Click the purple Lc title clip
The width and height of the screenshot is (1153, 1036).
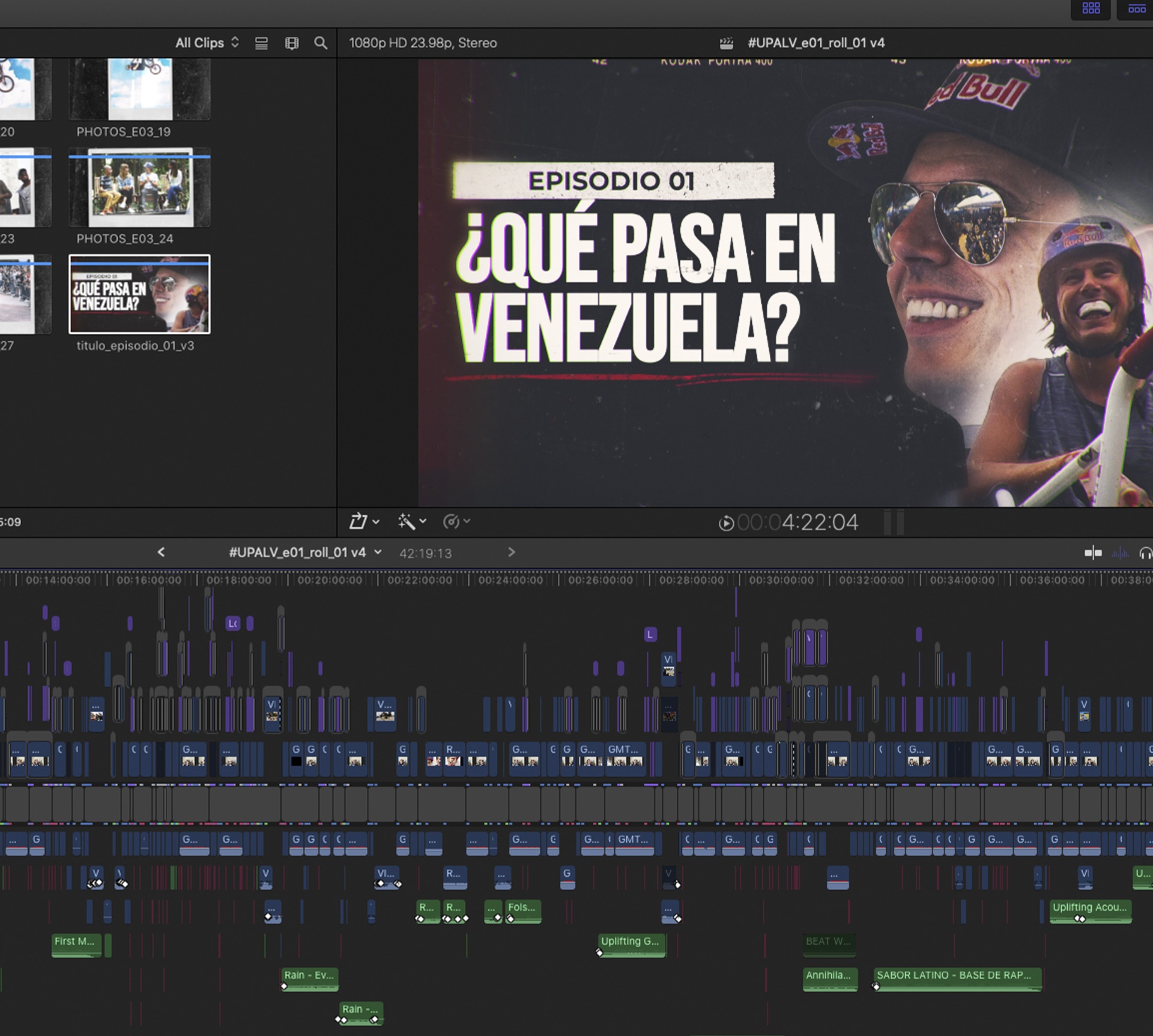coord(233,623)
